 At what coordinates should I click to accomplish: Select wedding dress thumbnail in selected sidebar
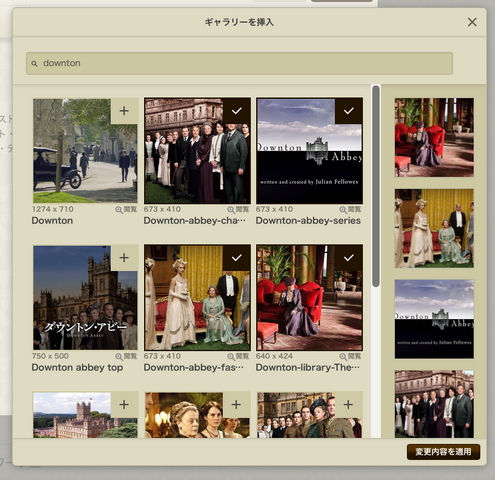pos(434,228)
